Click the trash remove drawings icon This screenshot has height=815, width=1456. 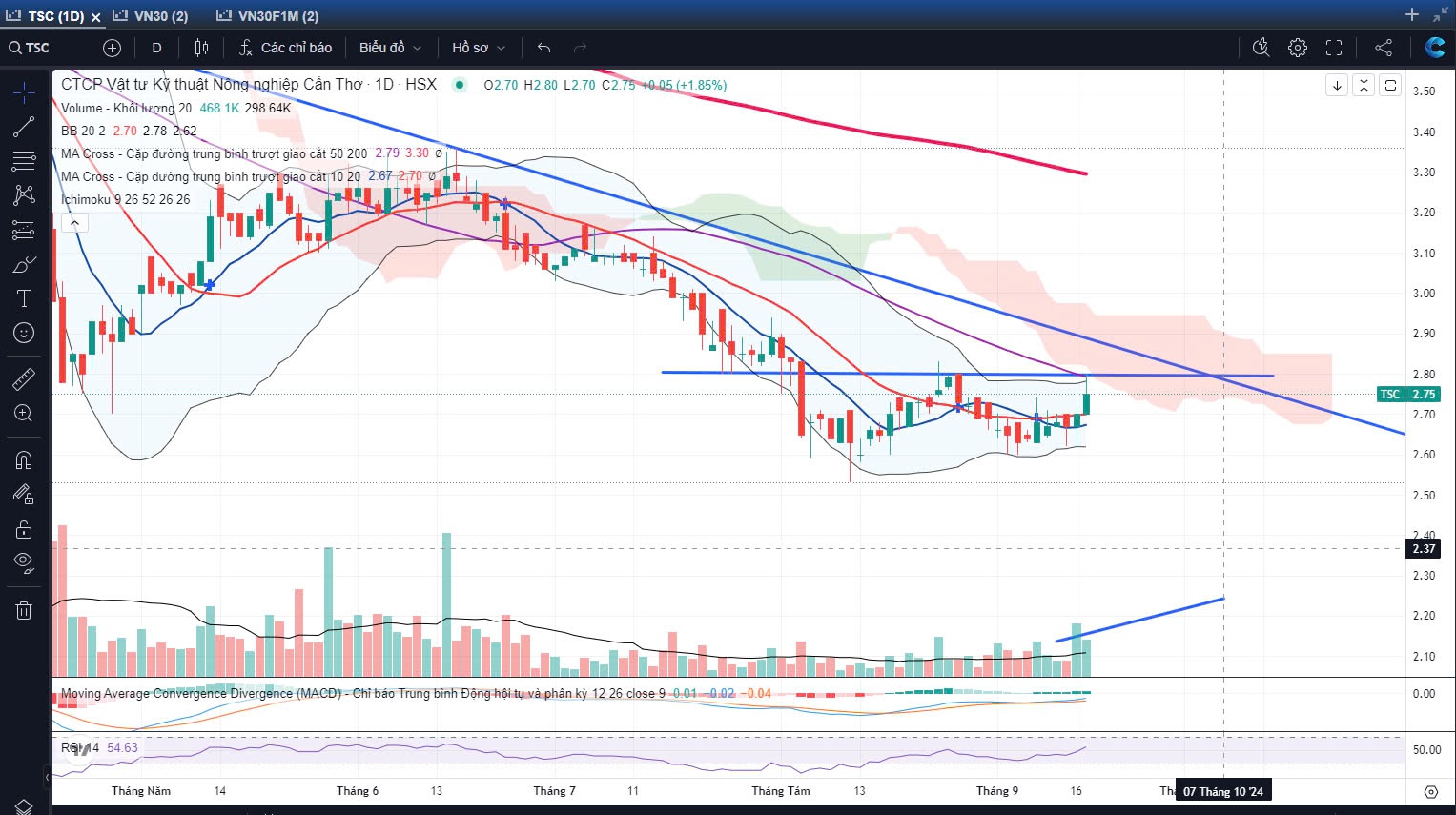coord(24,610)
